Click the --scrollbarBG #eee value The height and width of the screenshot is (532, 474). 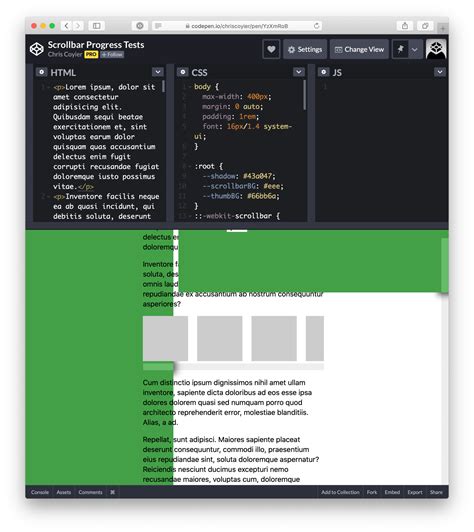(x=273, y=186)
